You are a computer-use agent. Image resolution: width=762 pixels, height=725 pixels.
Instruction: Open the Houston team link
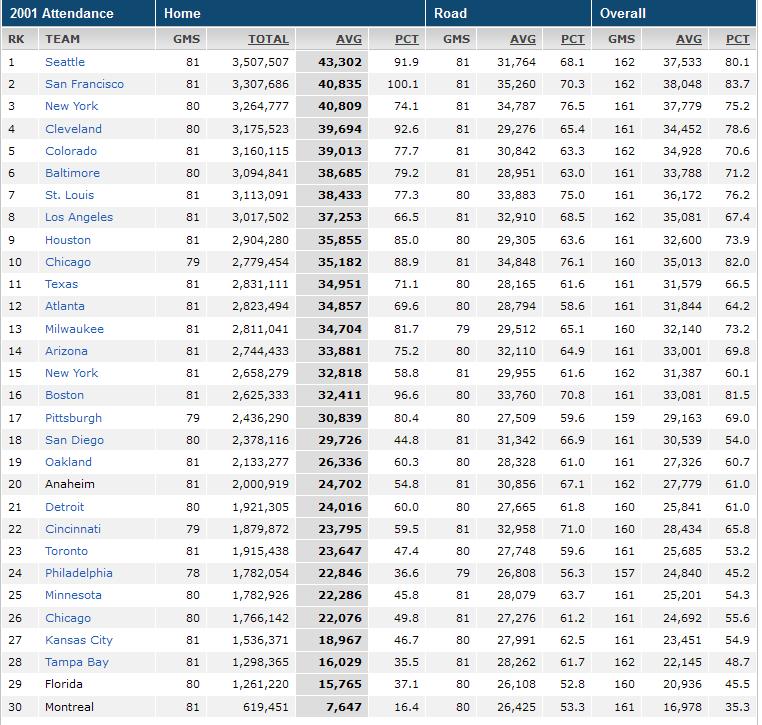[x=68, y=240]
